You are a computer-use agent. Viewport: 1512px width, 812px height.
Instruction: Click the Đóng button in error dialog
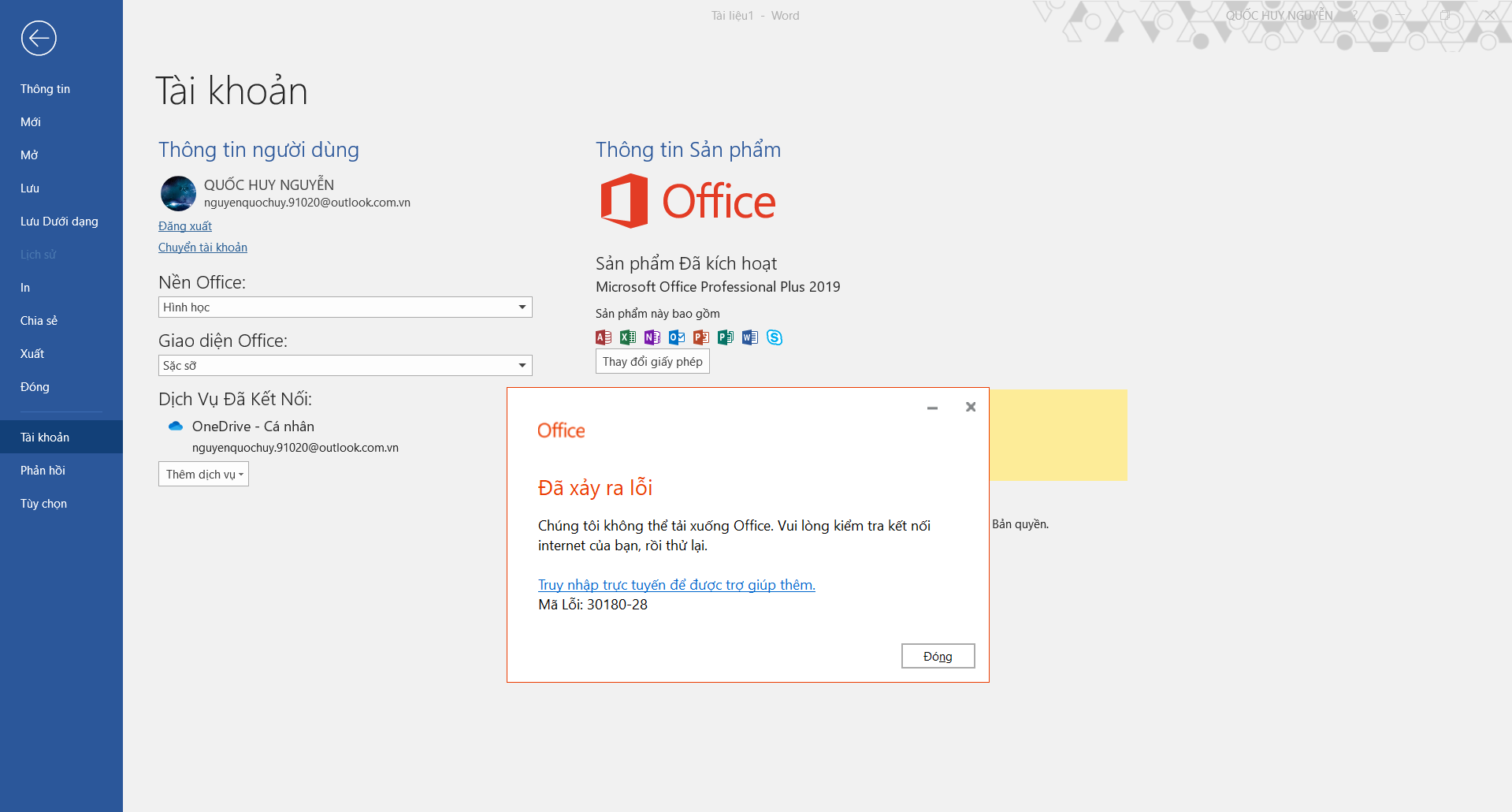coord(938,656)
